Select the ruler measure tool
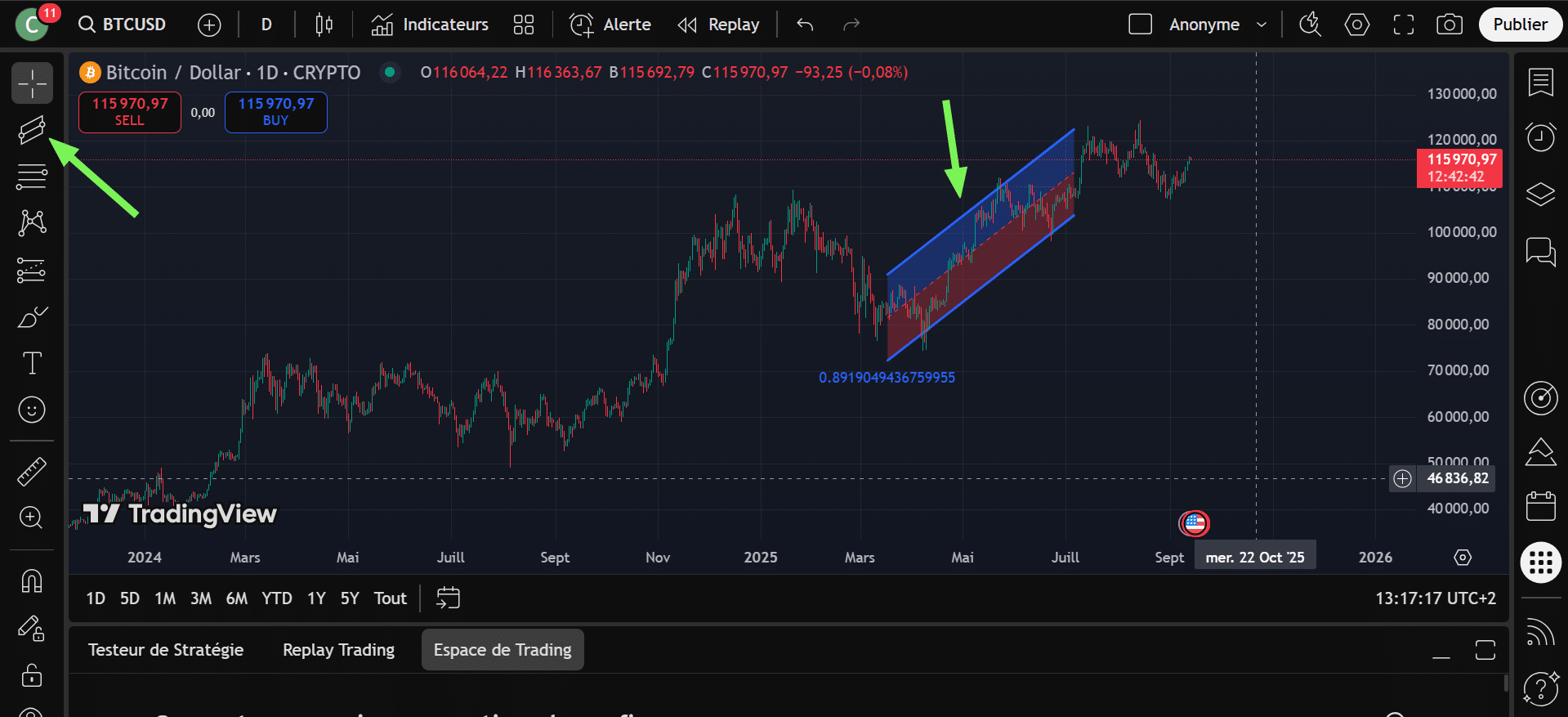Viewport: 1568px width, 717px height. (32, 472)
